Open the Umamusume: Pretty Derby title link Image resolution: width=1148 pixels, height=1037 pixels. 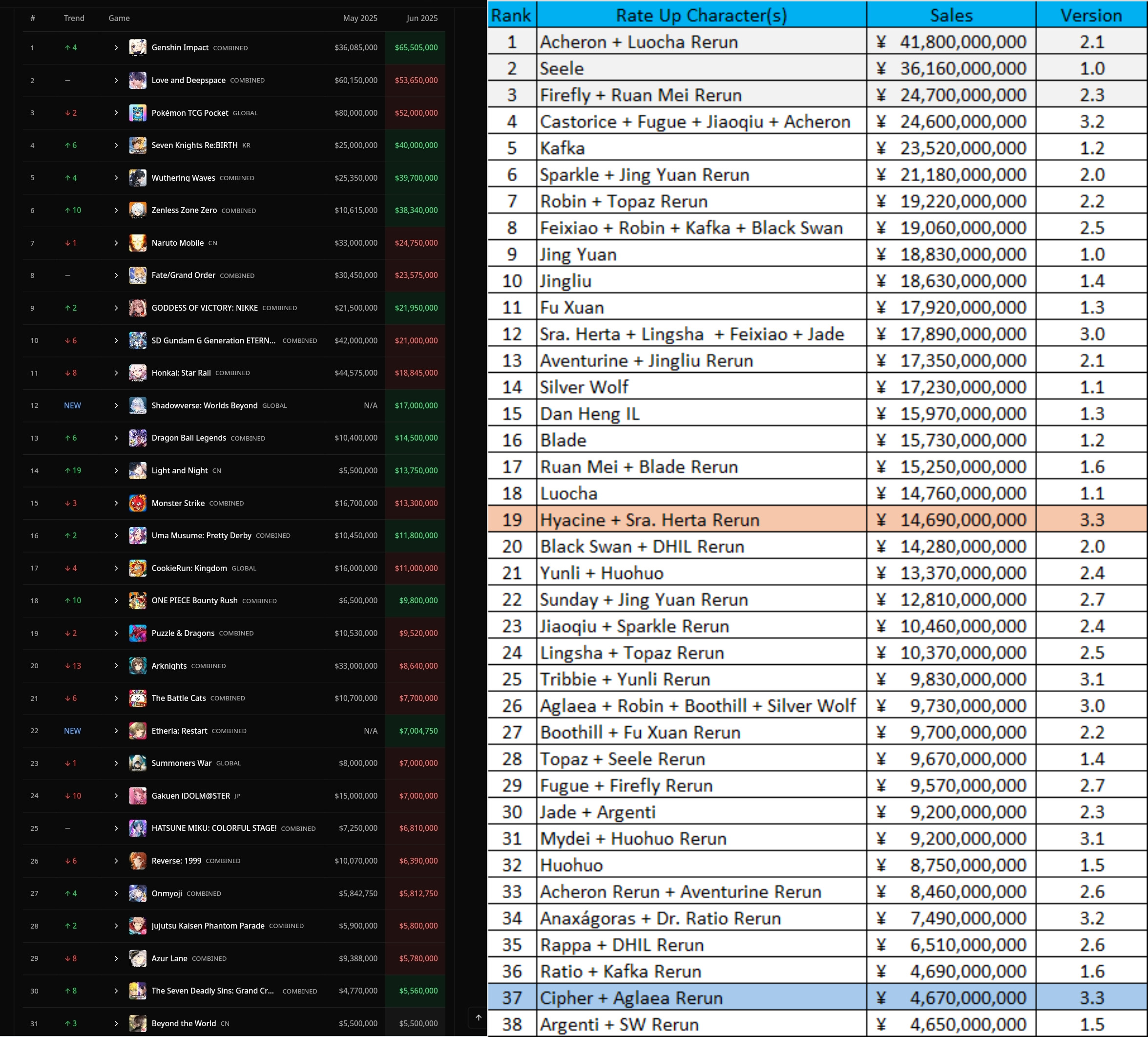point(201,535)
